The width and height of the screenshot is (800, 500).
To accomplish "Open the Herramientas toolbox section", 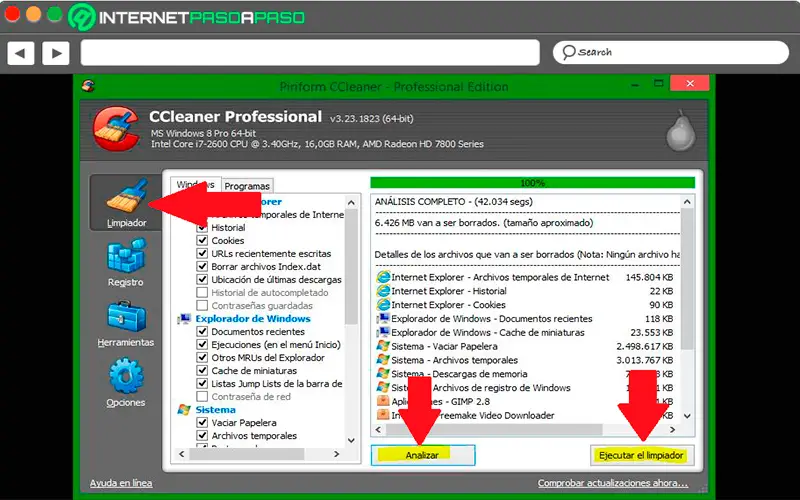I will pos(126,323).
